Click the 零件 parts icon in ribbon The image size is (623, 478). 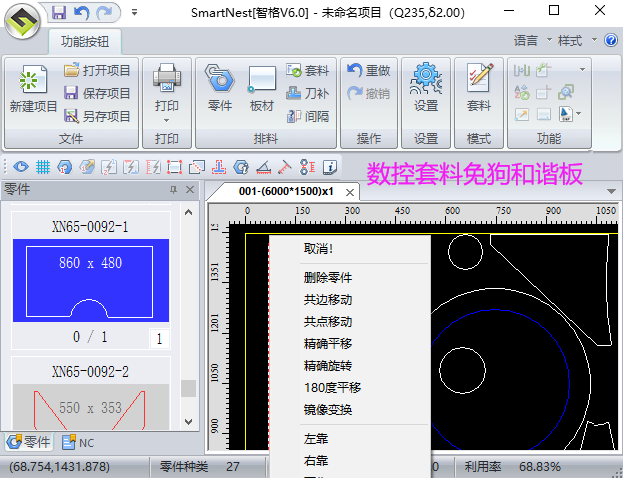[220, 88]
